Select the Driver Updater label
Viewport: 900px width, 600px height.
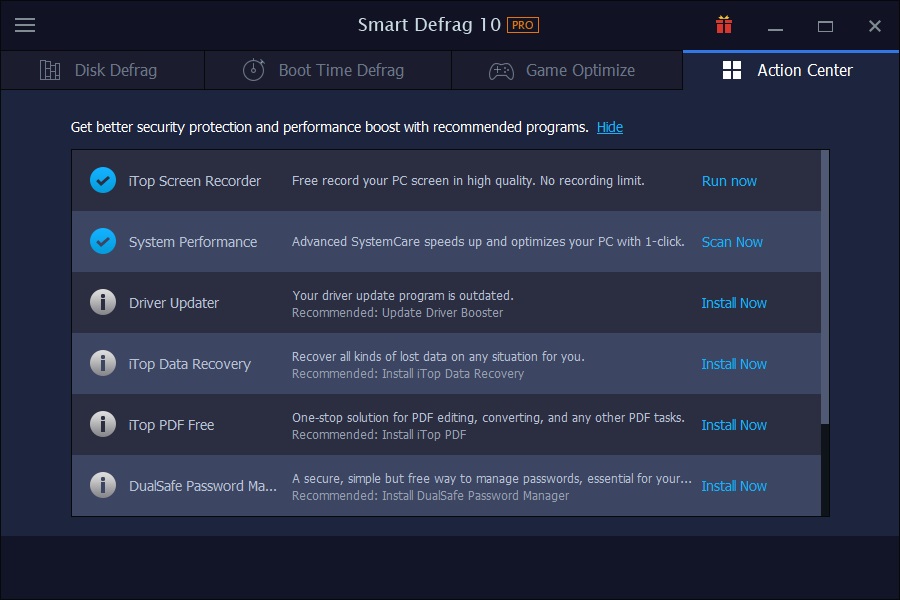click(x=174, y=303)
